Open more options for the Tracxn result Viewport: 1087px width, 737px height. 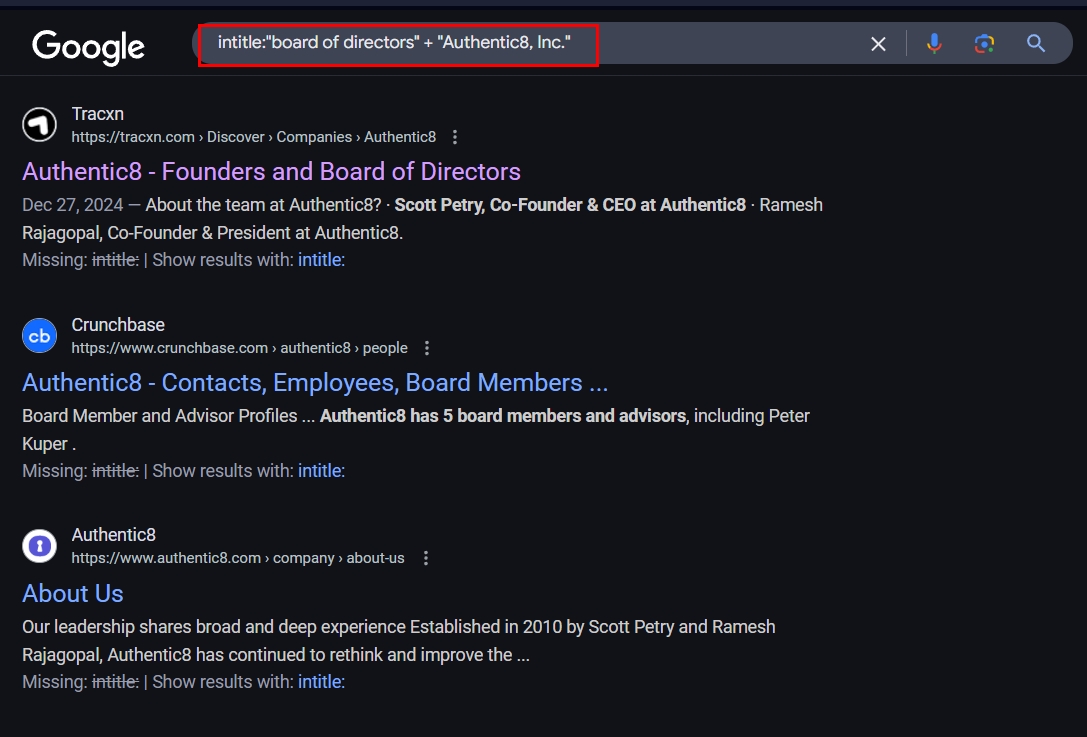(x=455, y=137)
